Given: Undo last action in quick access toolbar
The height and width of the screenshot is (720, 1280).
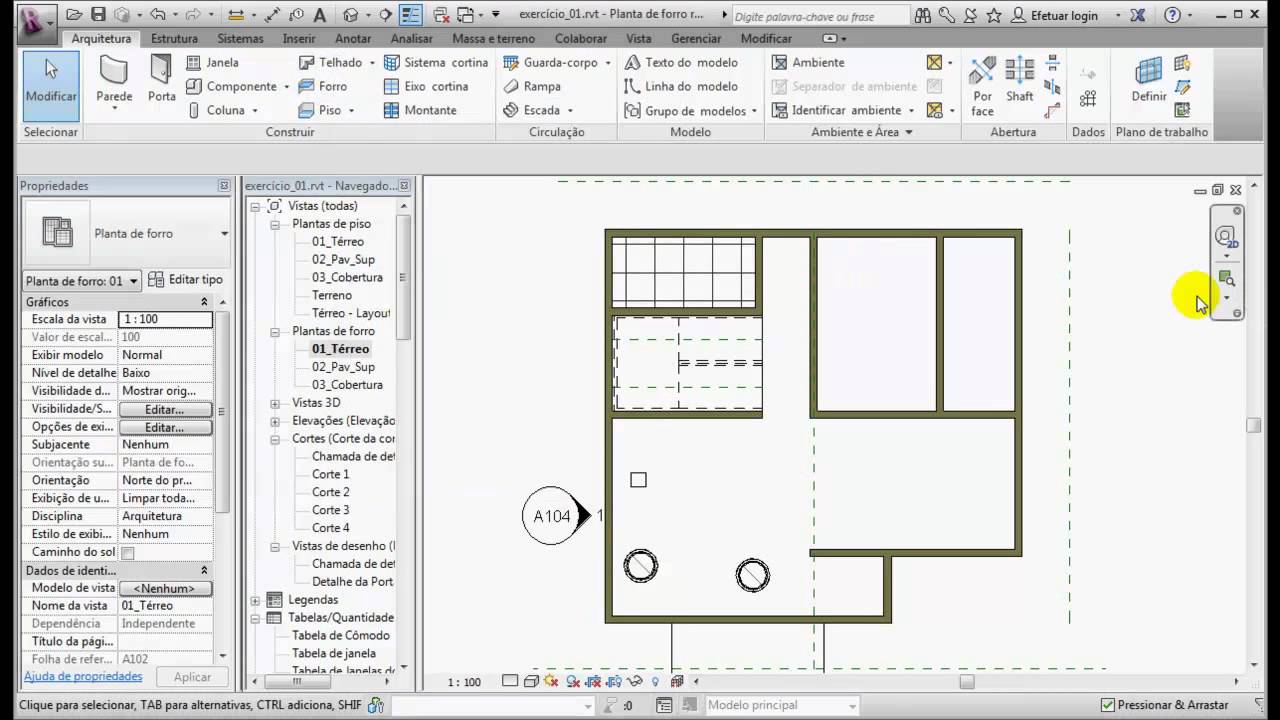Looking at the screenshot, I should tap(157, 15).
